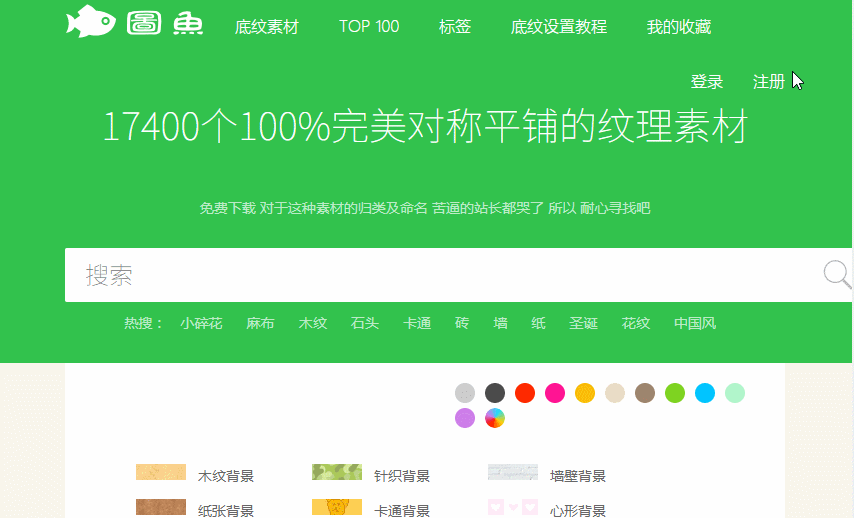Click the 针织背景 camouflage thumbnail

coord(337,472)
